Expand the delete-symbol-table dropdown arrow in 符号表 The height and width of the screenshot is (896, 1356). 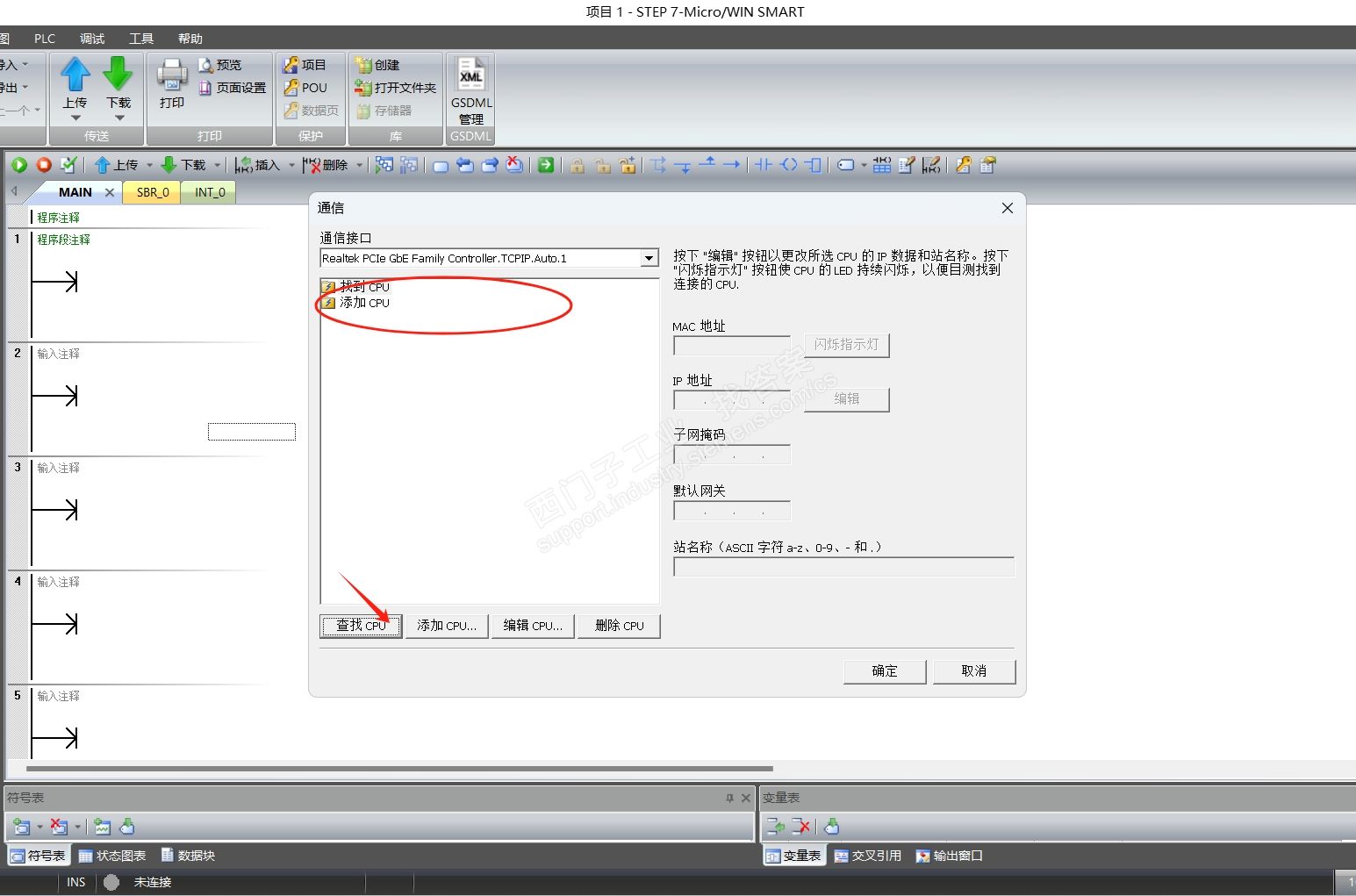tap(77, 827)
